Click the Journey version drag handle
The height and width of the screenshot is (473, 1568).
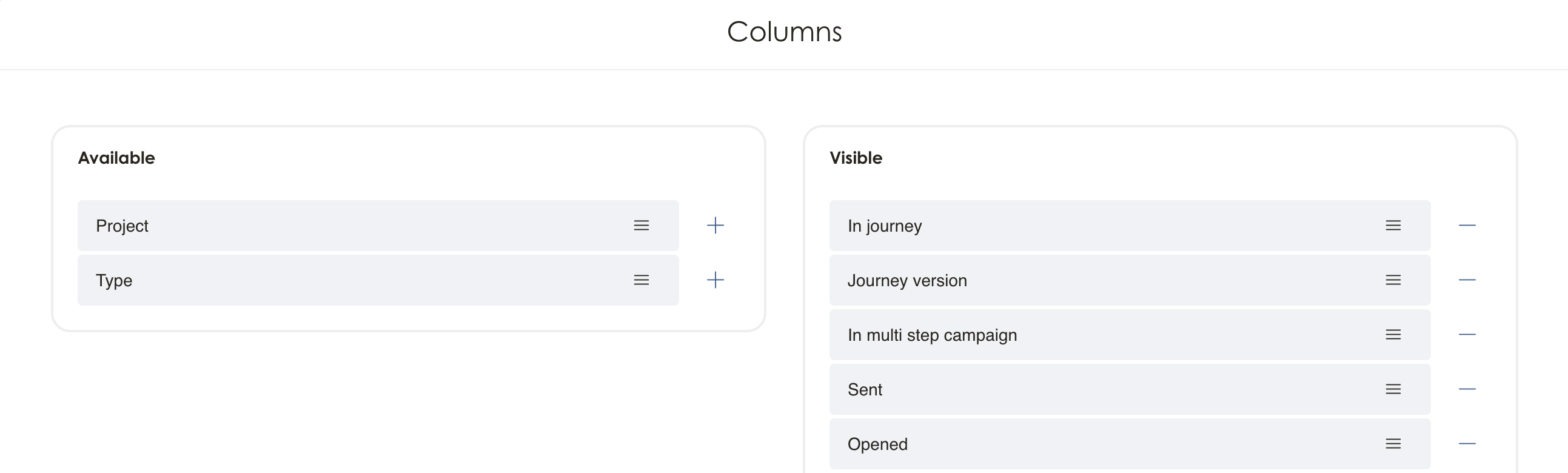[1393, 280]
